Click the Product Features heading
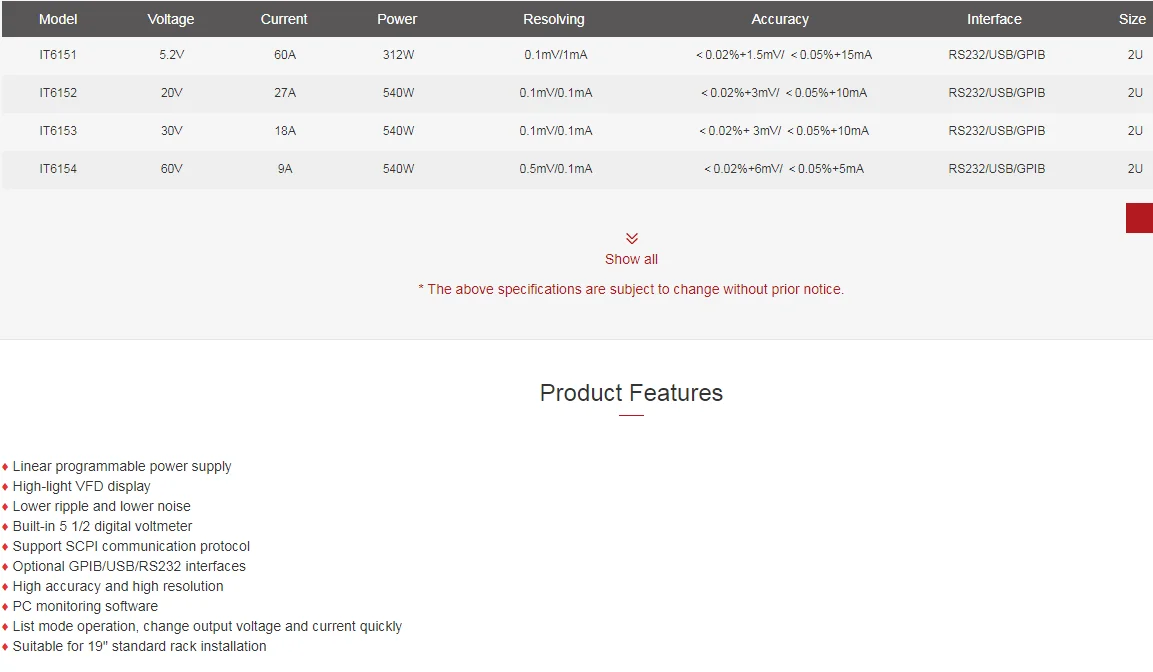1153x672 pixels. click(631, 393)
